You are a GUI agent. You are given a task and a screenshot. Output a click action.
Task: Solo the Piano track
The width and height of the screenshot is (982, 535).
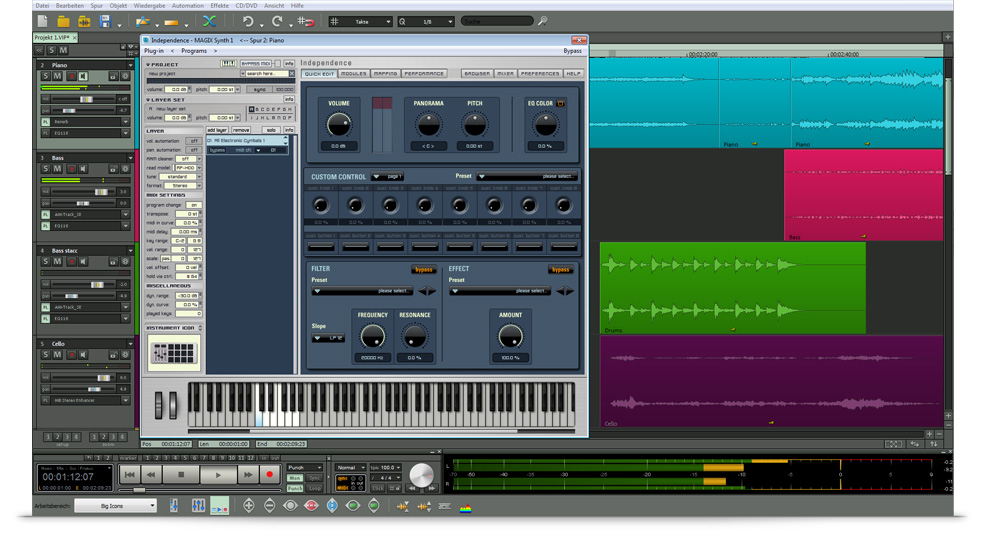pyautogui.click(x=46, y=76)
